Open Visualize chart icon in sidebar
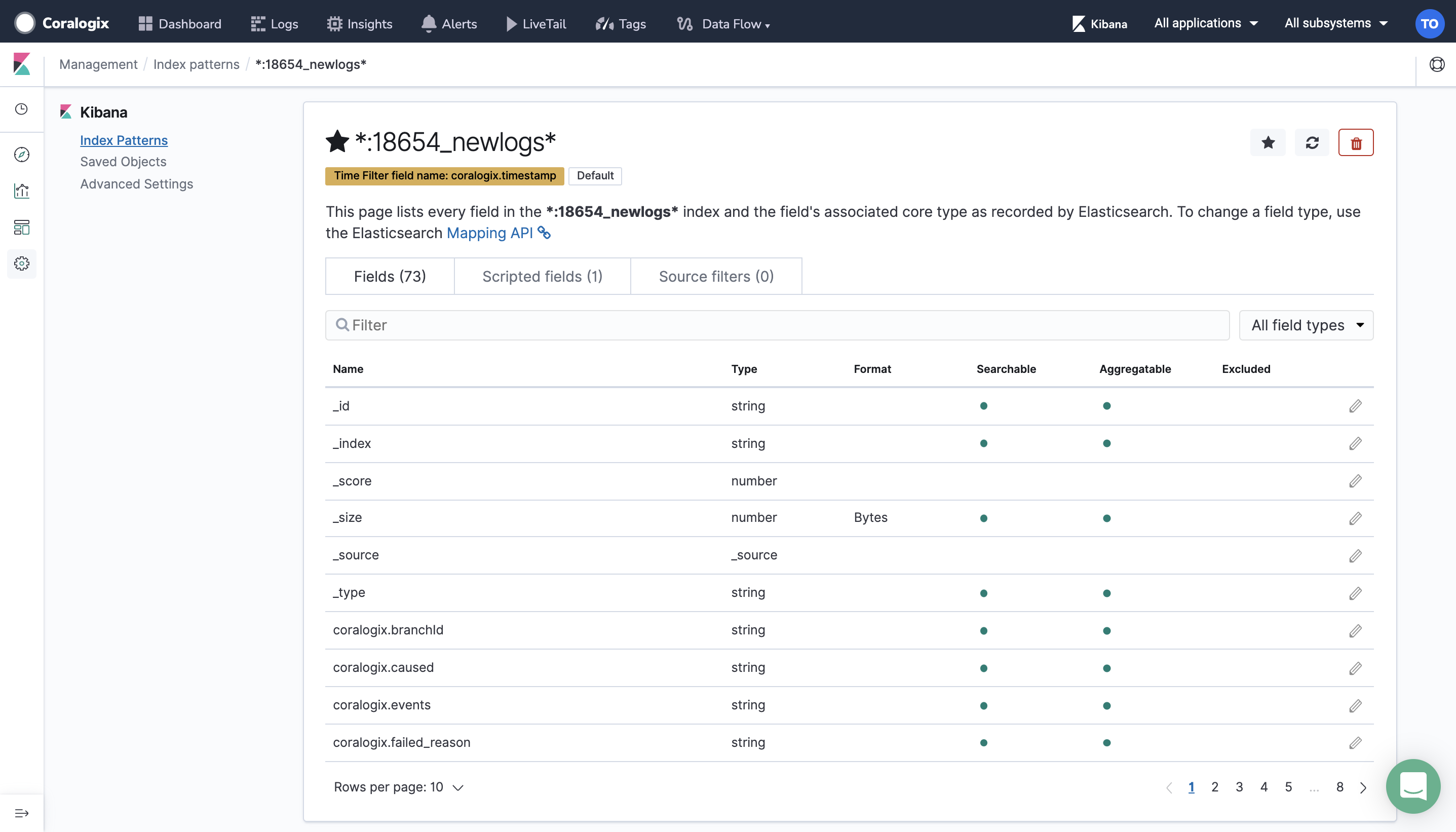The height and width of the screenshot is (832, 1456). tap(22, 191)
